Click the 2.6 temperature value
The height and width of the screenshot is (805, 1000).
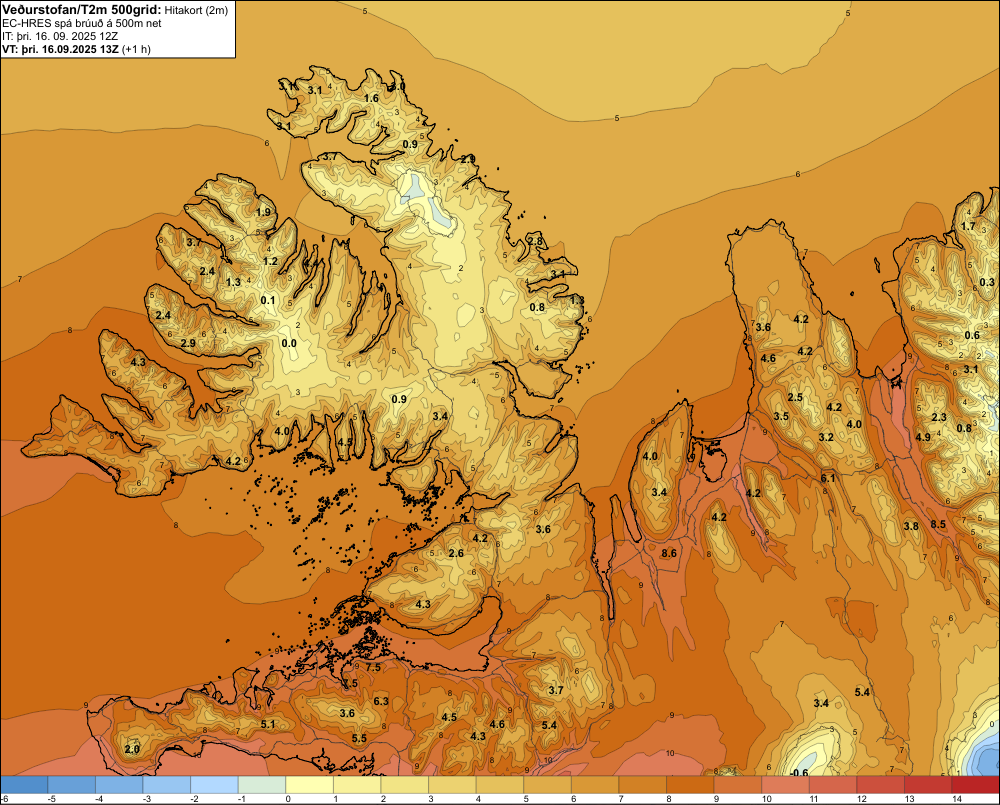pyautogui.click(x=456, y=553)
